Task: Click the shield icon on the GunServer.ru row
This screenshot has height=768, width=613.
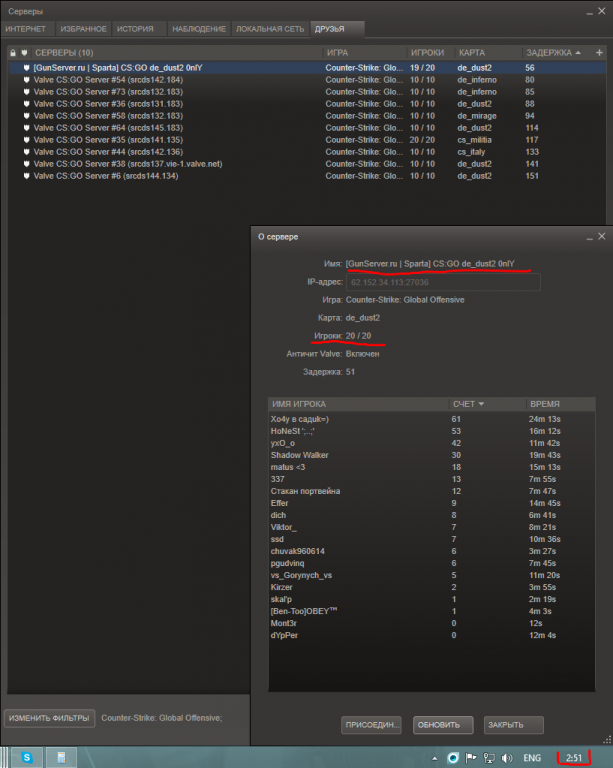Action: tap(26, 67)
